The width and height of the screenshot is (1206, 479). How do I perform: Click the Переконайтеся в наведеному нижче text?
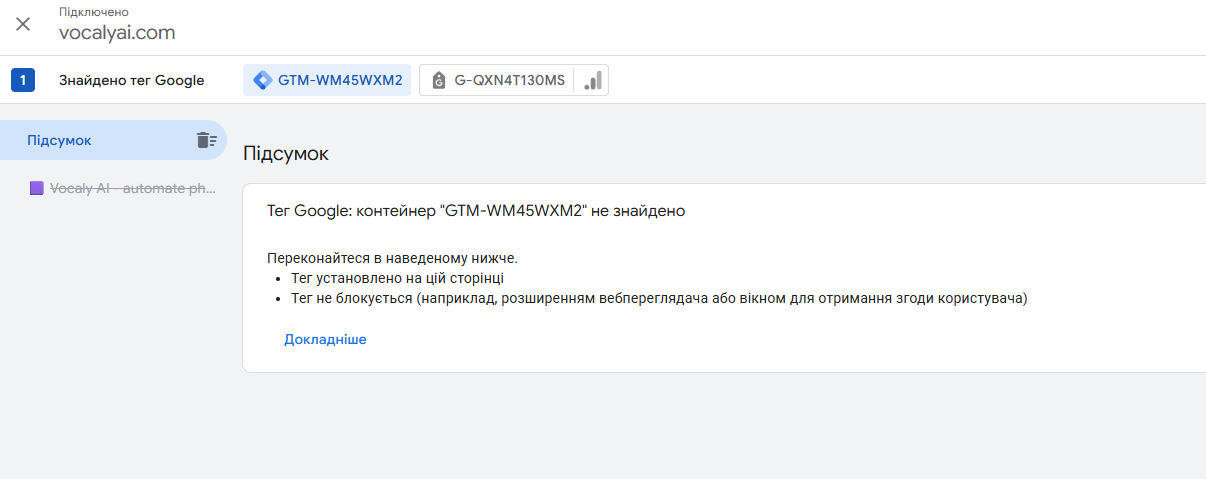pos(392,258)
